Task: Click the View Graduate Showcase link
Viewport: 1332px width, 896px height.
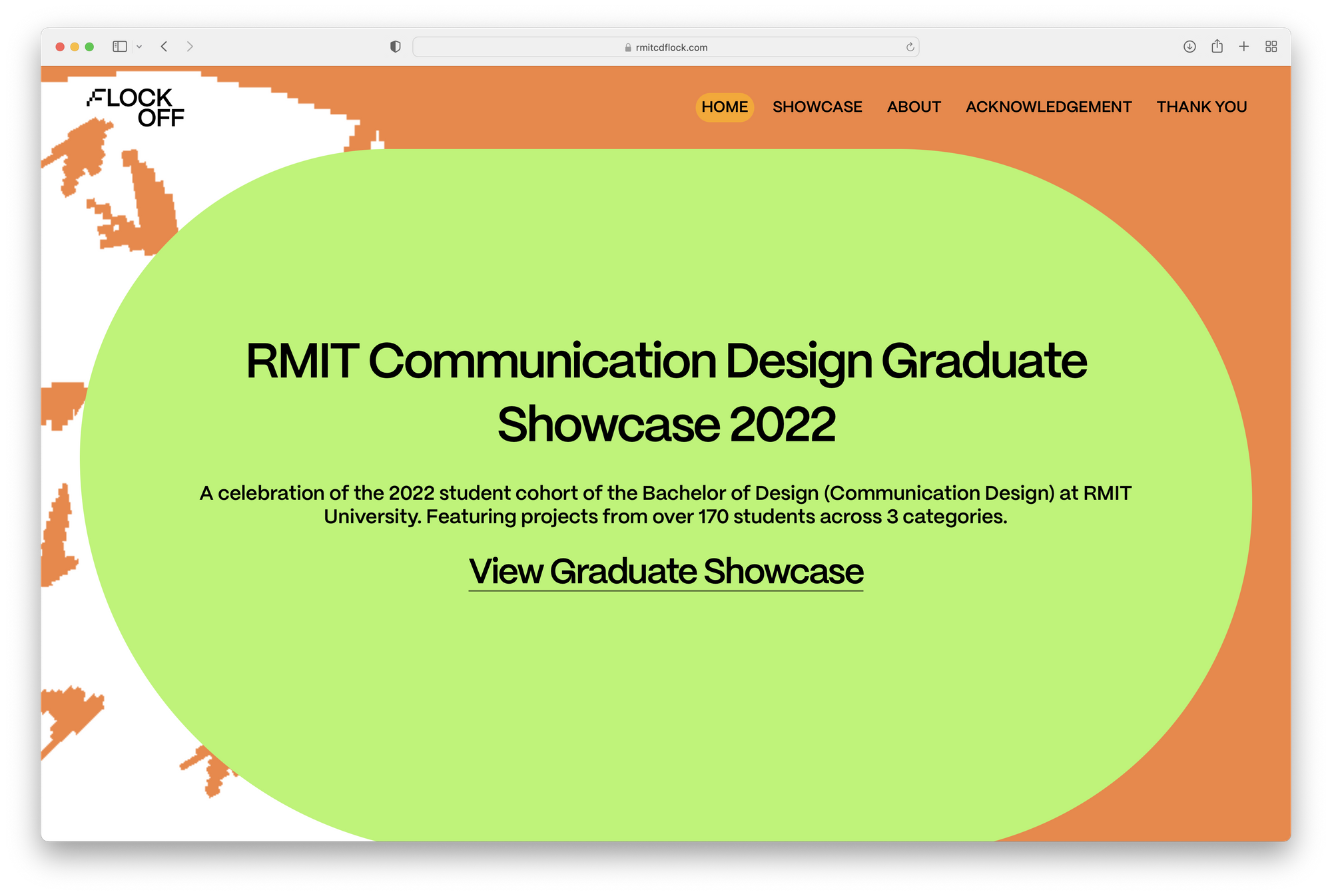Action: [666, 572]
